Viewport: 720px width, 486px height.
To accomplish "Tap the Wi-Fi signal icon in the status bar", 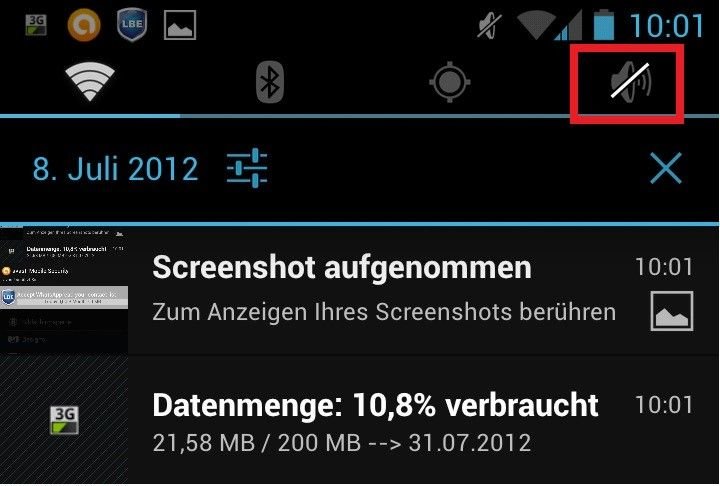I will click(535, 25).
